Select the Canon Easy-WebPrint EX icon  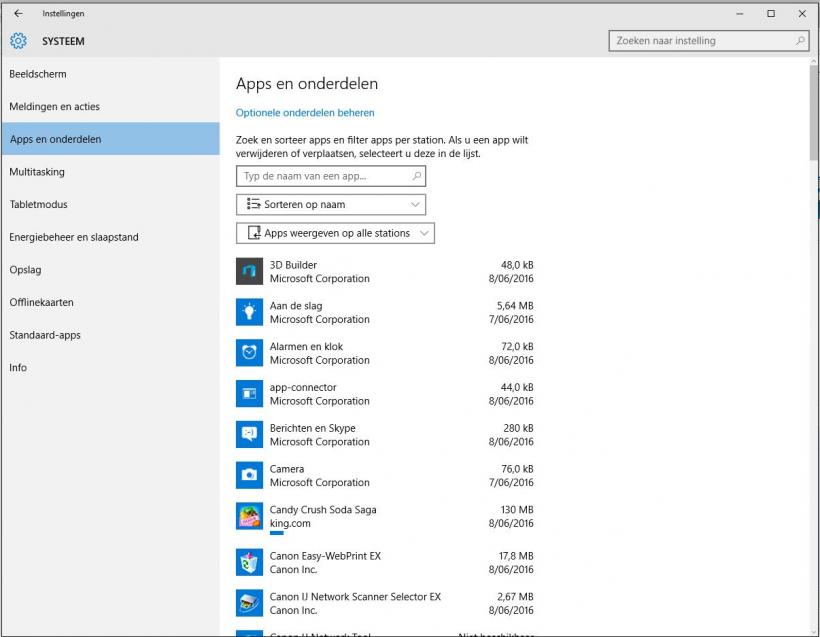pos(249,562)
